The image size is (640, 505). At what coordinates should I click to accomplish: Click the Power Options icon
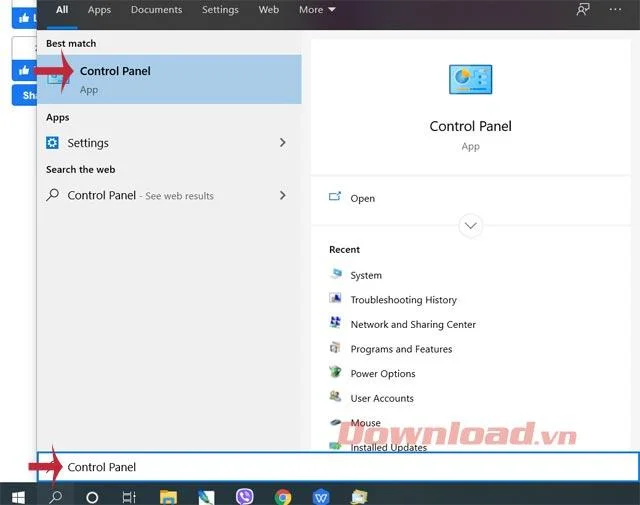[336, 372]
